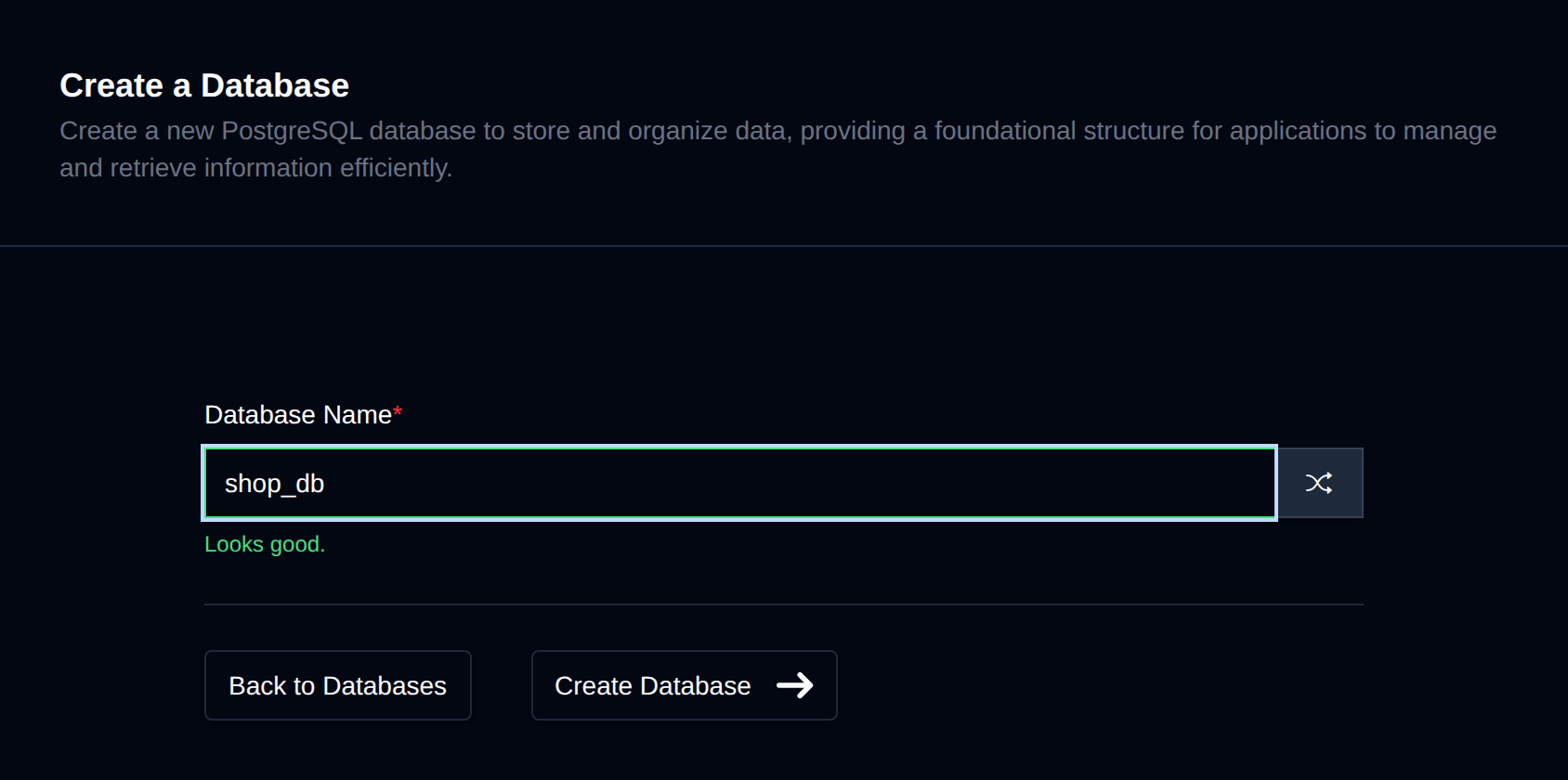The width and height of the screenshot is (1568, 780).
Task: Click the 'Database Name' field label
Action: (303, 415)
